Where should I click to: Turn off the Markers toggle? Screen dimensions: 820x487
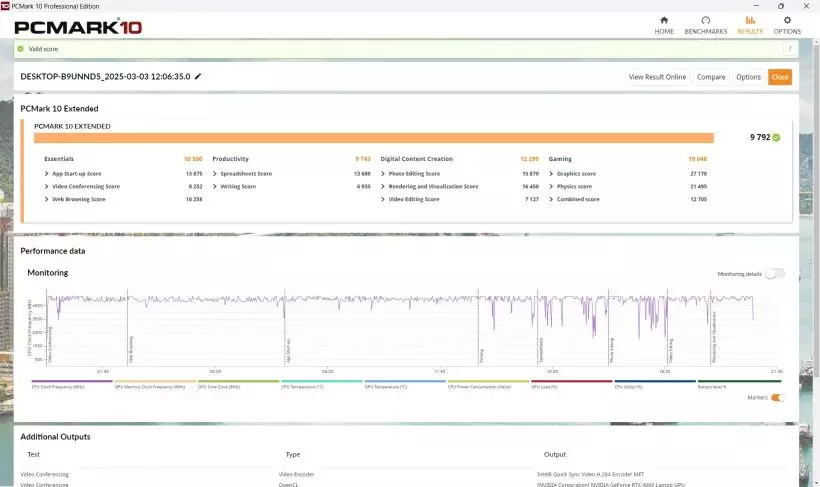777,397
